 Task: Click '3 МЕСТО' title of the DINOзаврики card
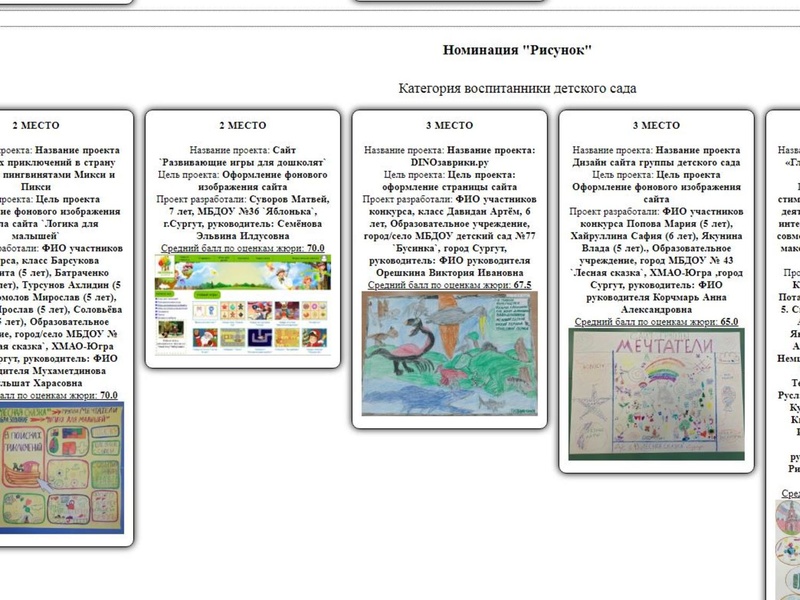pyautogui.click(x=449, y=125)
